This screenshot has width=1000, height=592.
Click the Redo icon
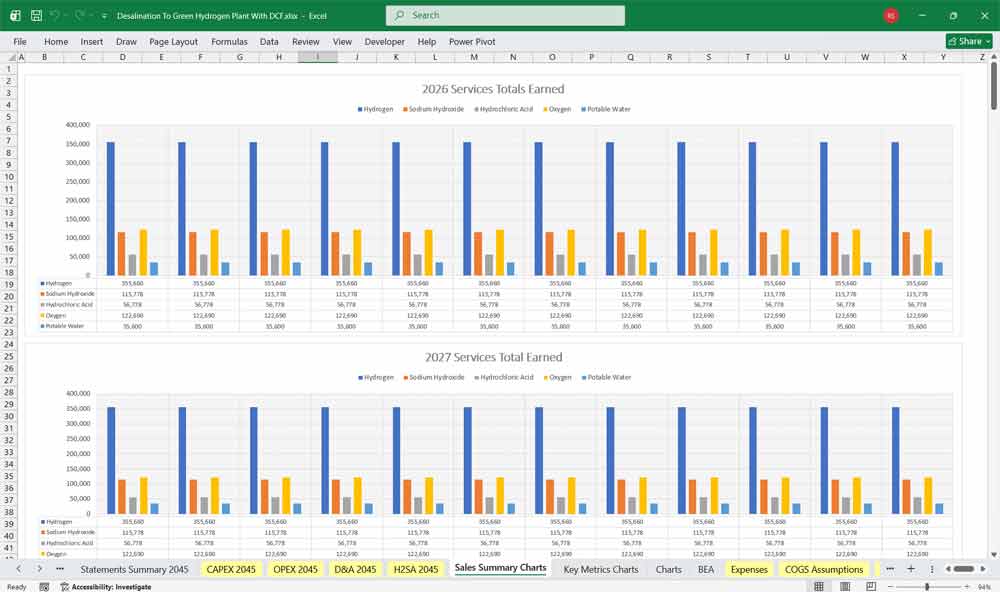click(77, 16)
